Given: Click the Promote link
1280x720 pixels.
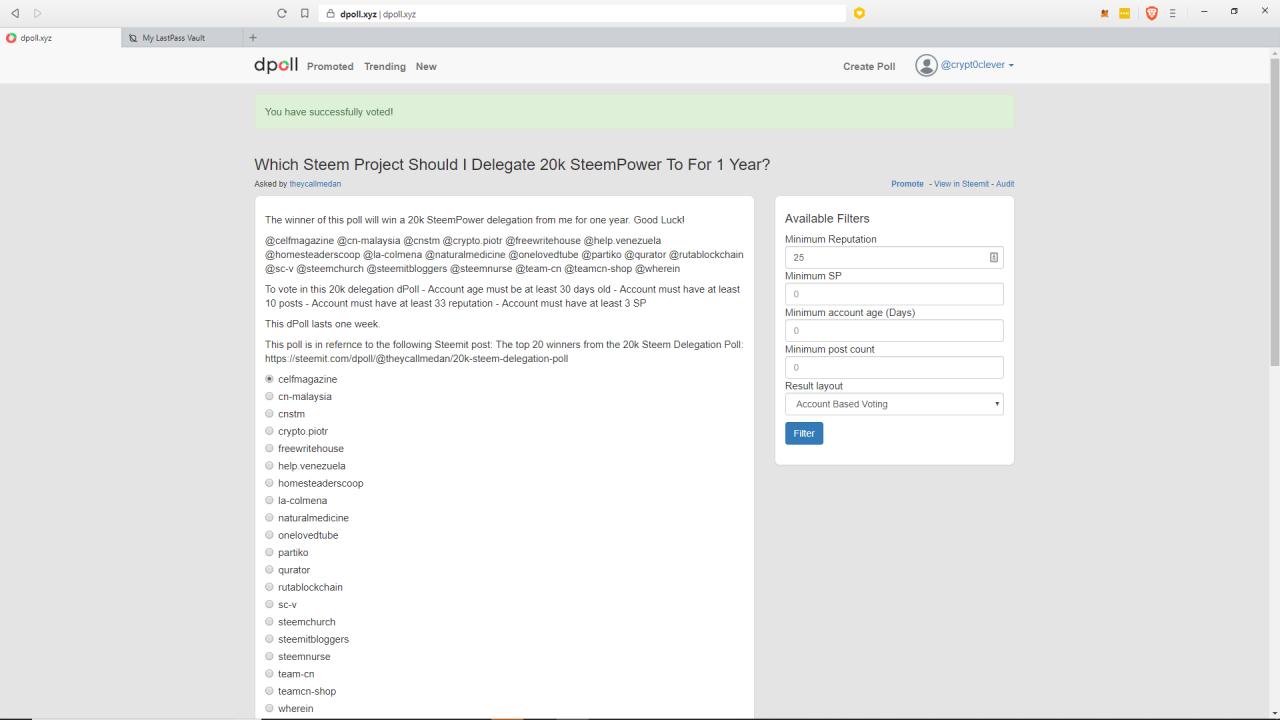Looking at the screenshot, I should (907, 184).
